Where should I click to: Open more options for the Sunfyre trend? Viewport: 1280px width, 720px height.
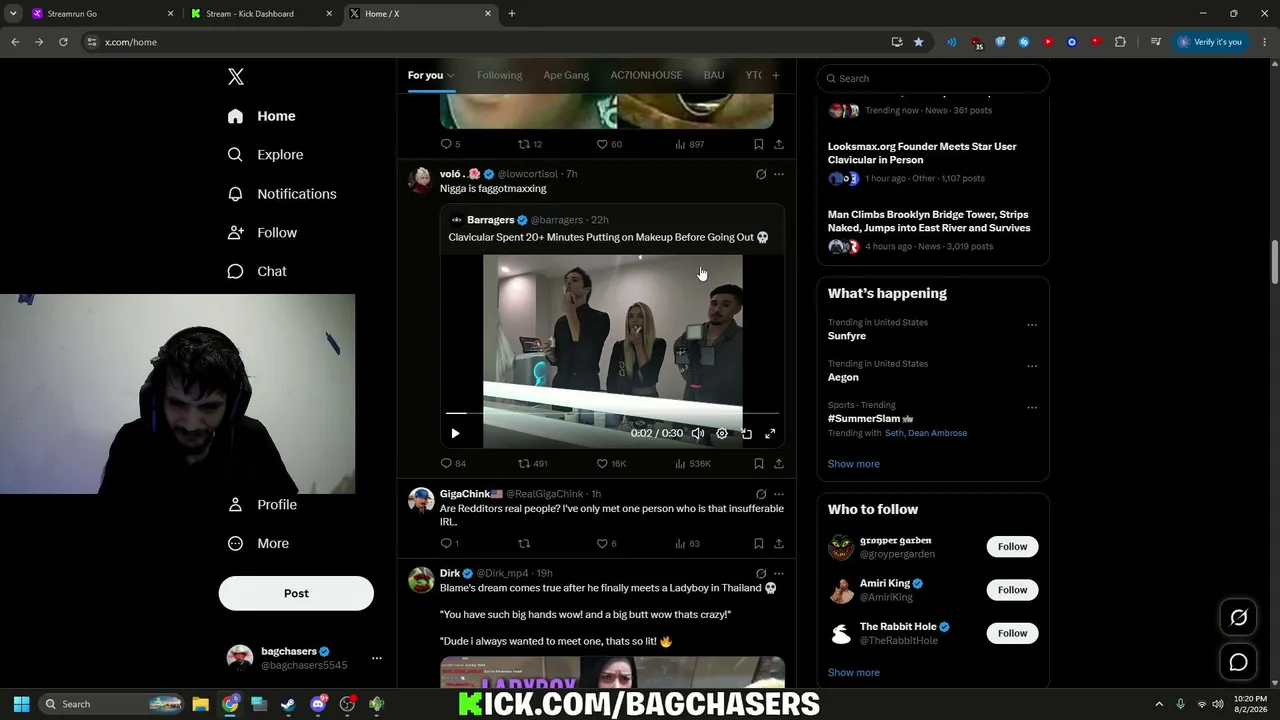pos(1032,325)
